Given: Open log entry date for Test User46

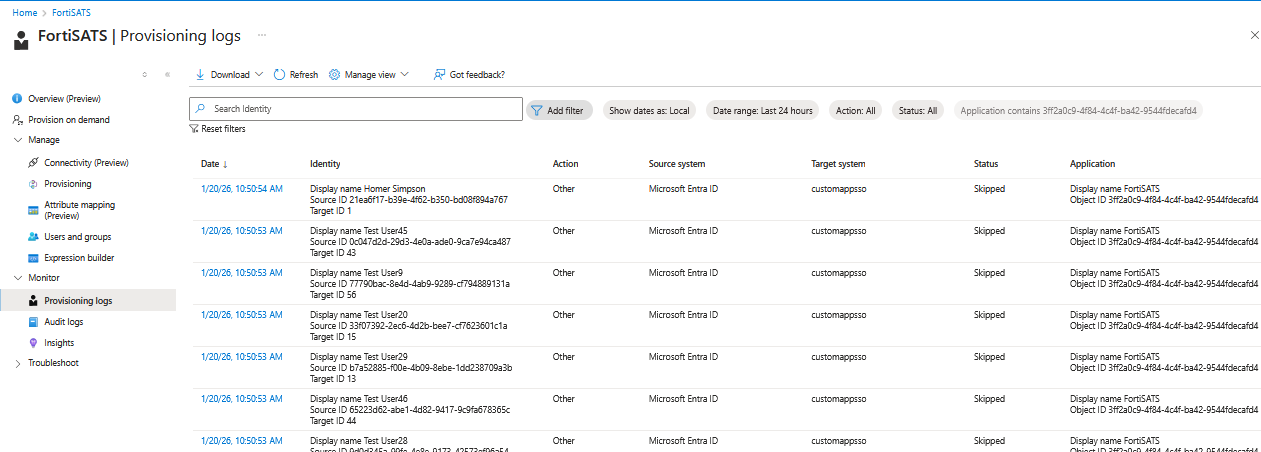Looking at the screenshot, I should 242,398.
